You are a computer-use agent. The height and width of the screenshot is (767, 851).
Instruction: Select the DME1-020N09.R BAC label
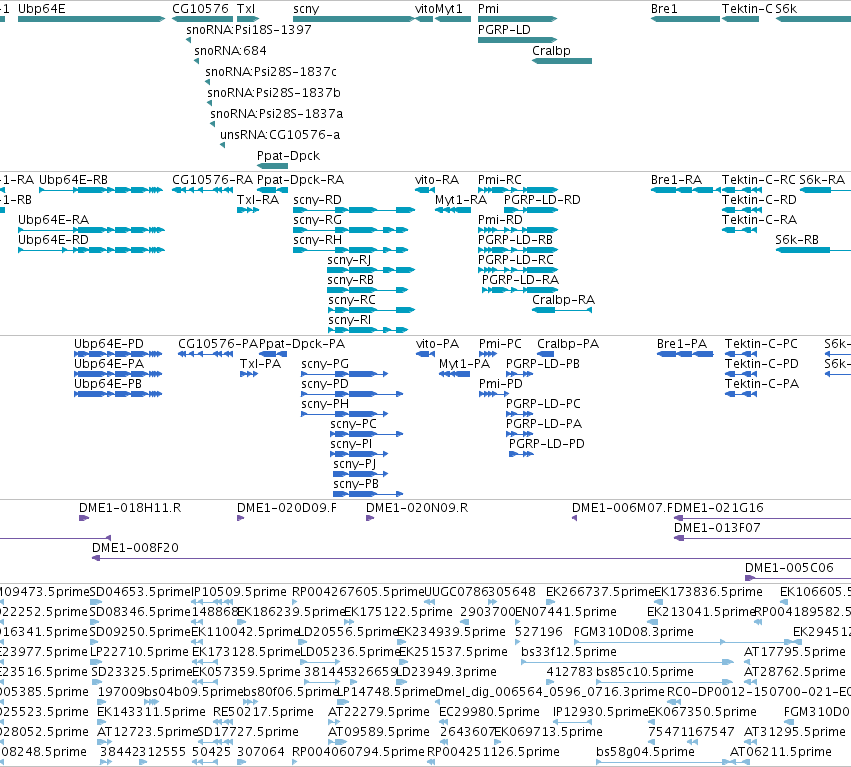417,508
